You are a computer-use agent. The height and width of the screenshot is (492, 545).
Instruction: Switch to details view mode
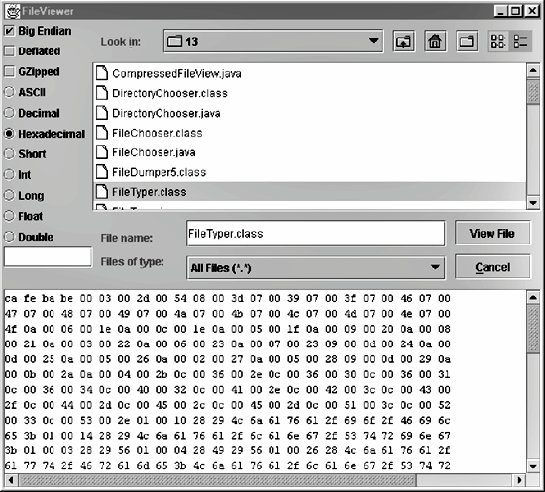point(520,41)
